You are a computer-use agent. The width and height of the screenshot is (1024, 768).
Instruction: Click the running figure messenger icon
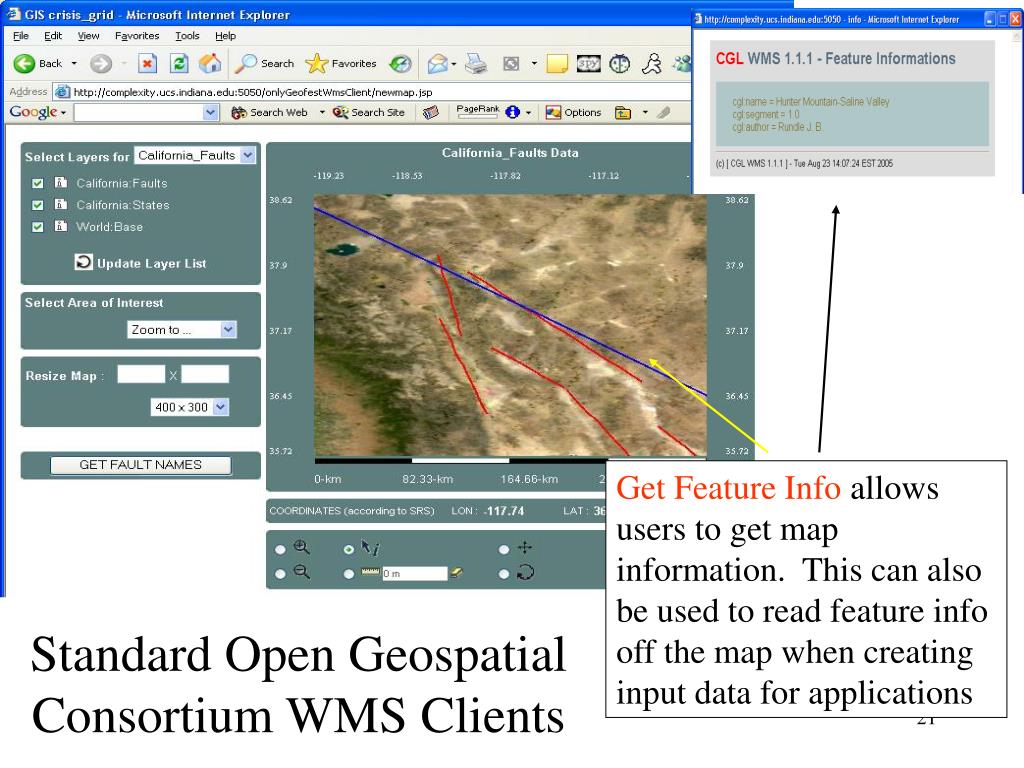click(x=652, y=63)
